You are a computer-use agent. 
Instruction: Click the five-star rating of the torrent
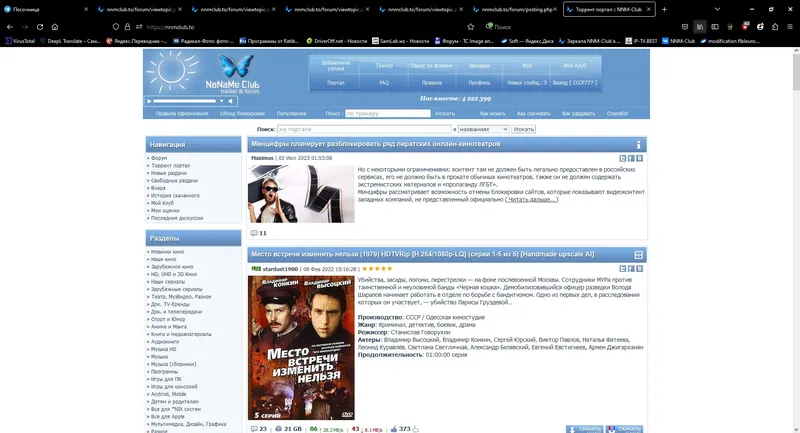tap(377, 269)
